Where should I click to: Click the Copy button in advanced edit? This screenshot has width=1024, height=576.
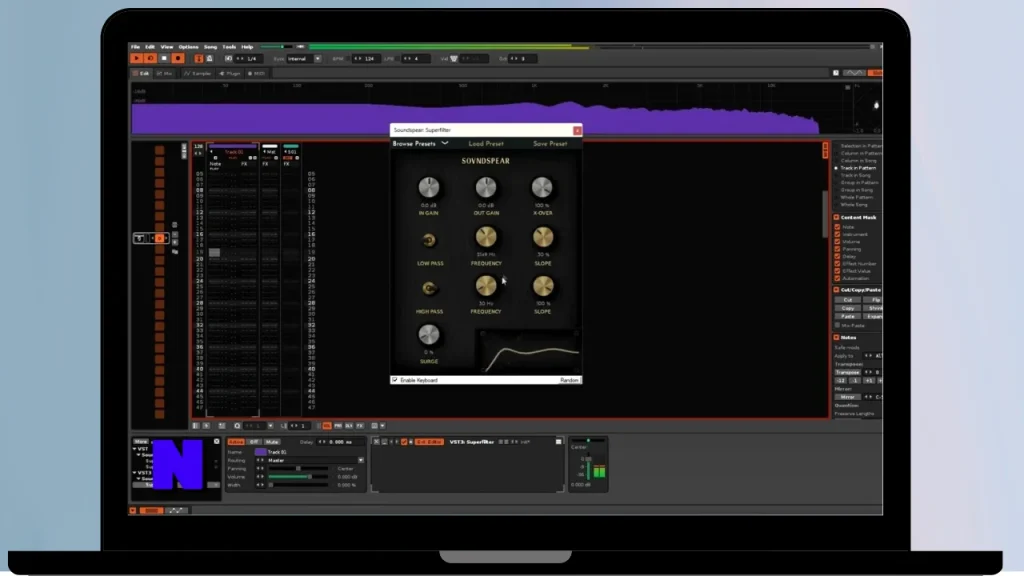pyautogui.click(x=848, y=308)
